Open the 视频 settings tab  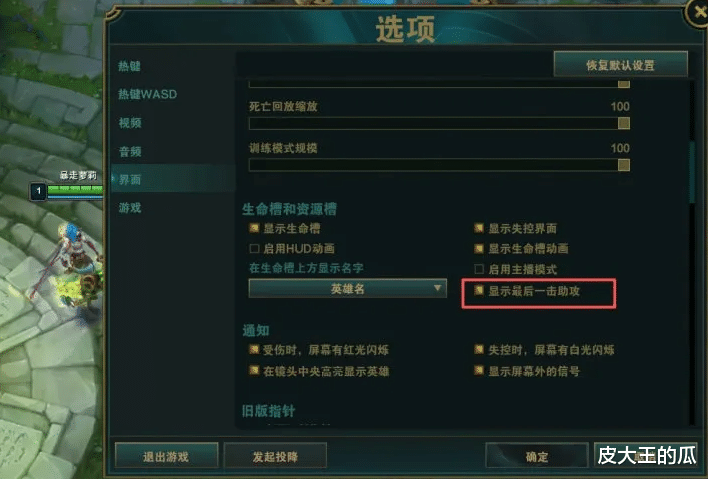tap(130, 123)
